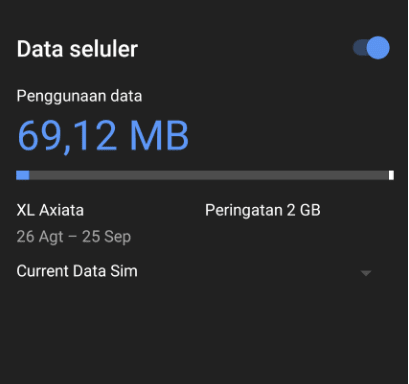Tap the blue knob of the mobile data toggle

(378, 48)
